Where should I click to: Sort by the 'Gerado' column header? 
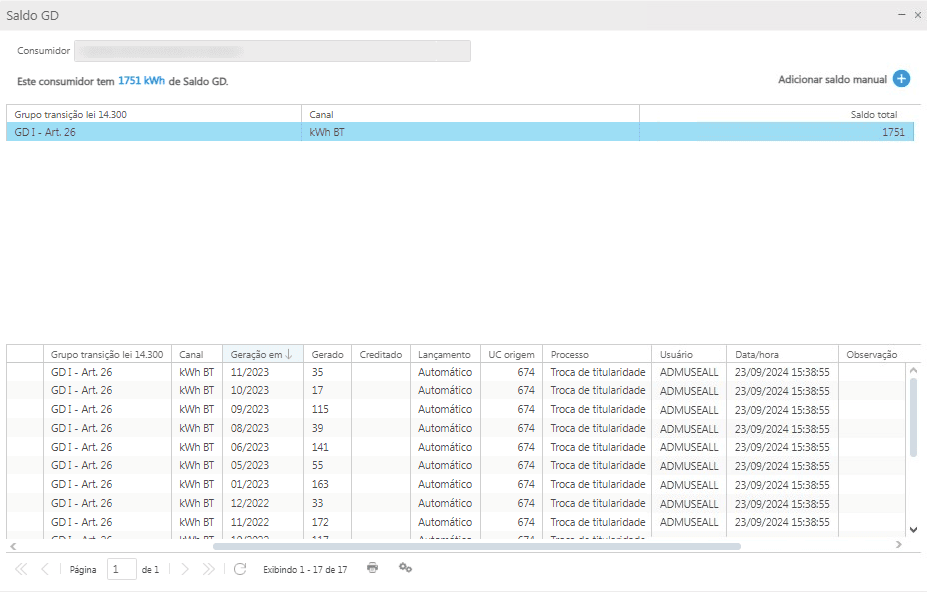point(327,354)
